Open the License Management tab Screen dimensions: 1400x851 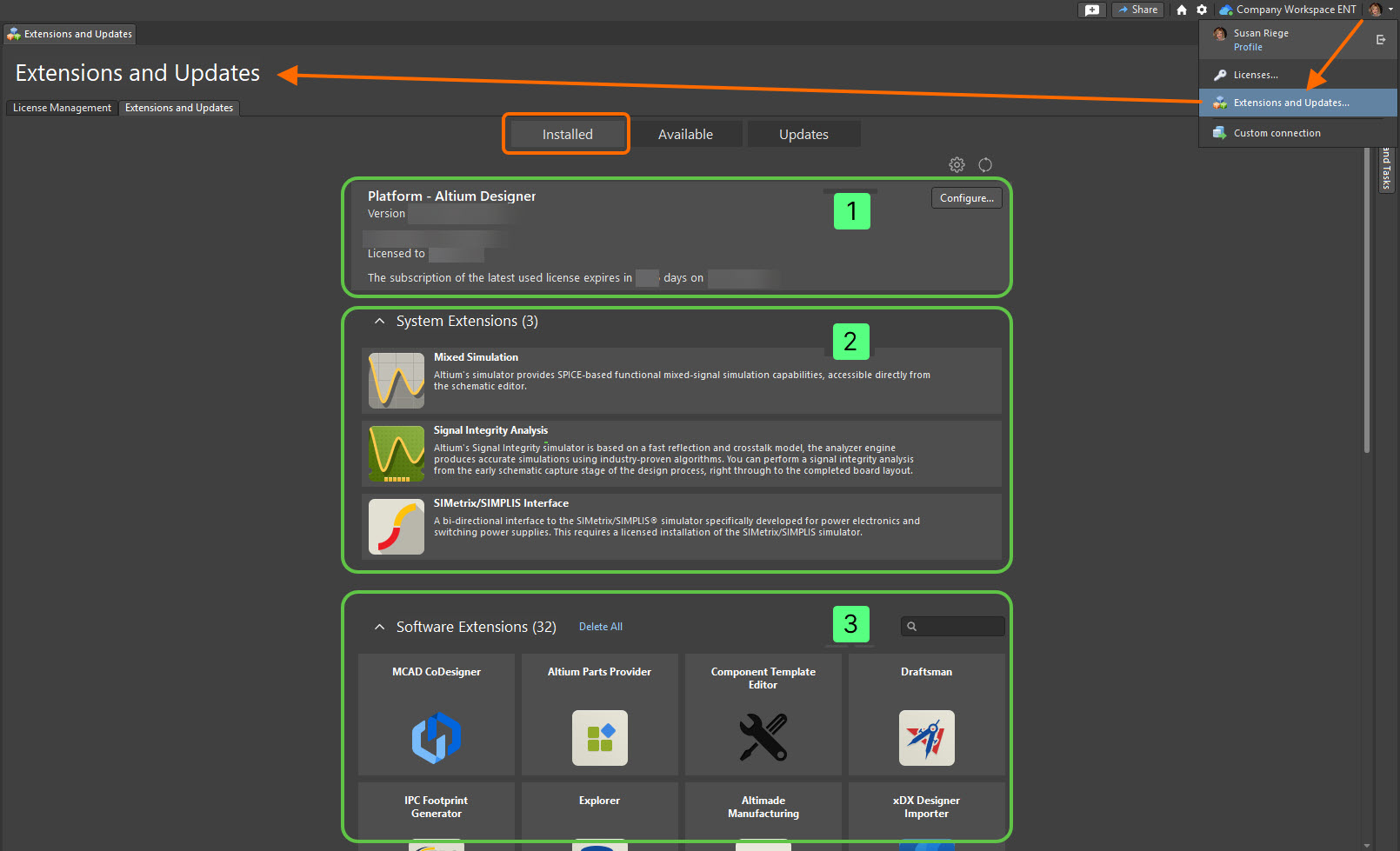click(62, 108)
